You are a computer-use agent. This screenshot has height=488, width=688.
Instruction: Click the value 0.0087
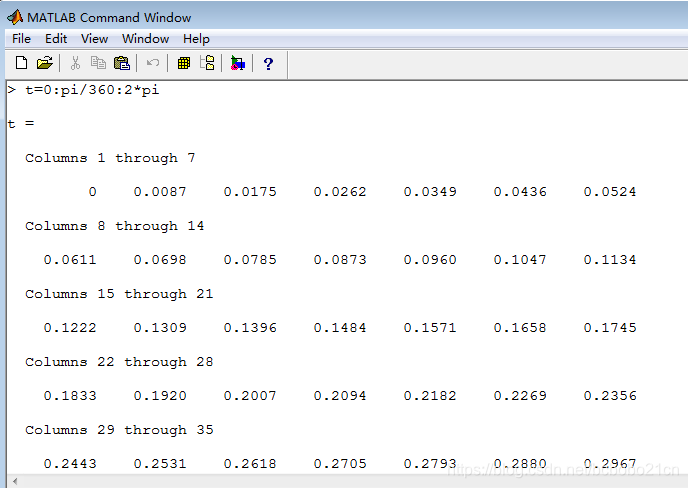coord(160,192)
